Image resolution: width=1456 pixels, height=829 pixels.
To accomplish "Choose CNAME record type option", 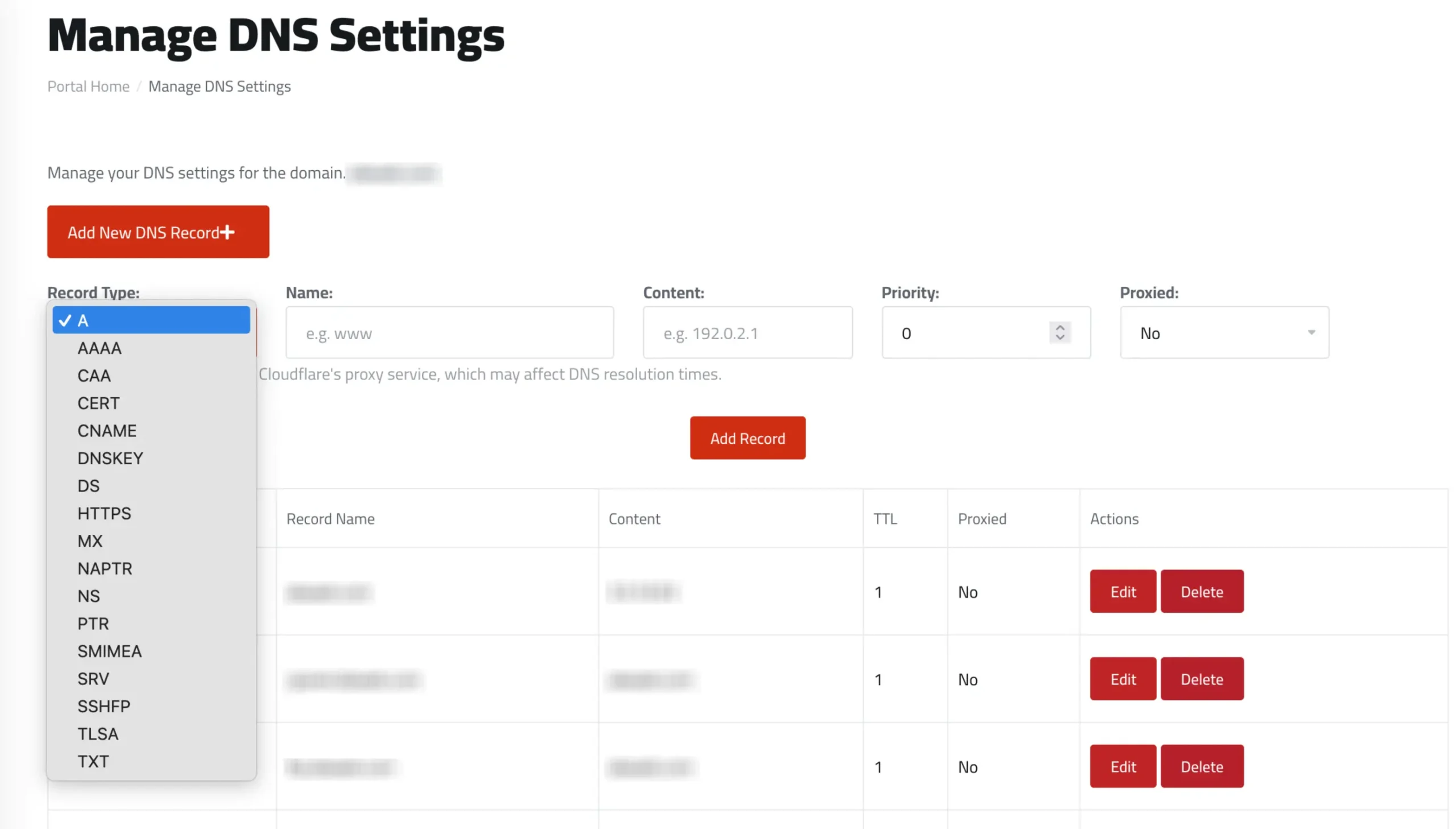I will point(107,431).
